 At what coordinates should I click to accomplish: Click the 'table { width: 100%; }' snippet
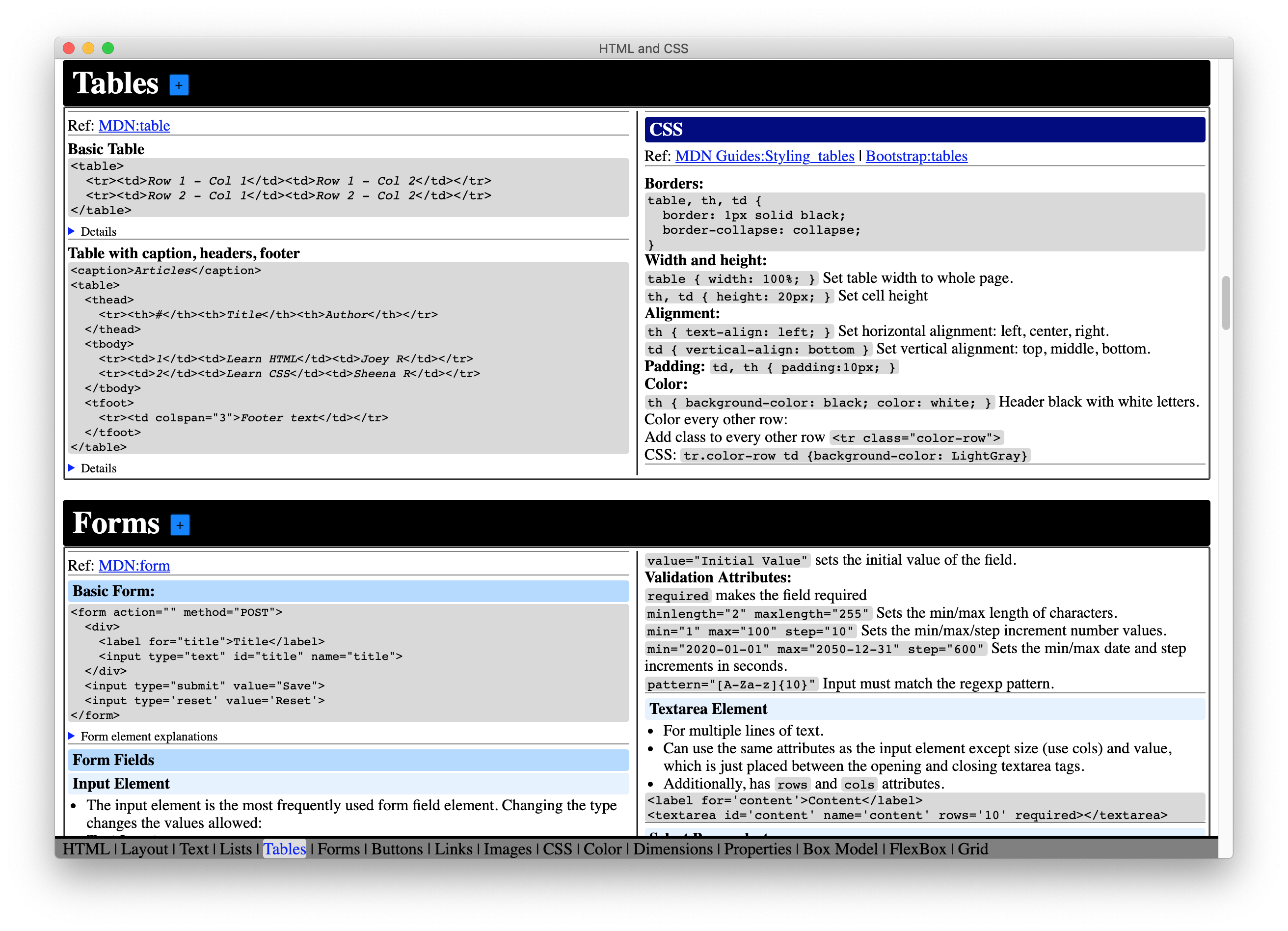coord(731,279)
